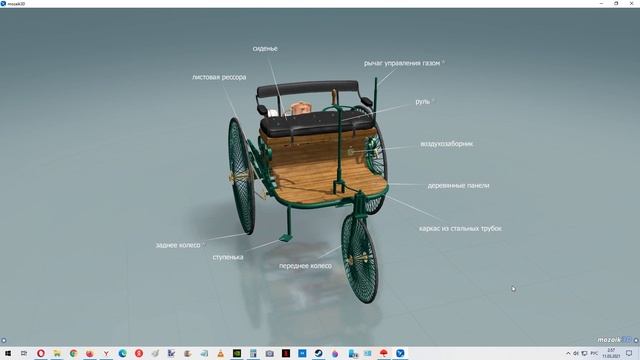This screenshot has width=640, height=360.
Task: Open Microsoft Edge from taskbar
Action: click(122, 353)
